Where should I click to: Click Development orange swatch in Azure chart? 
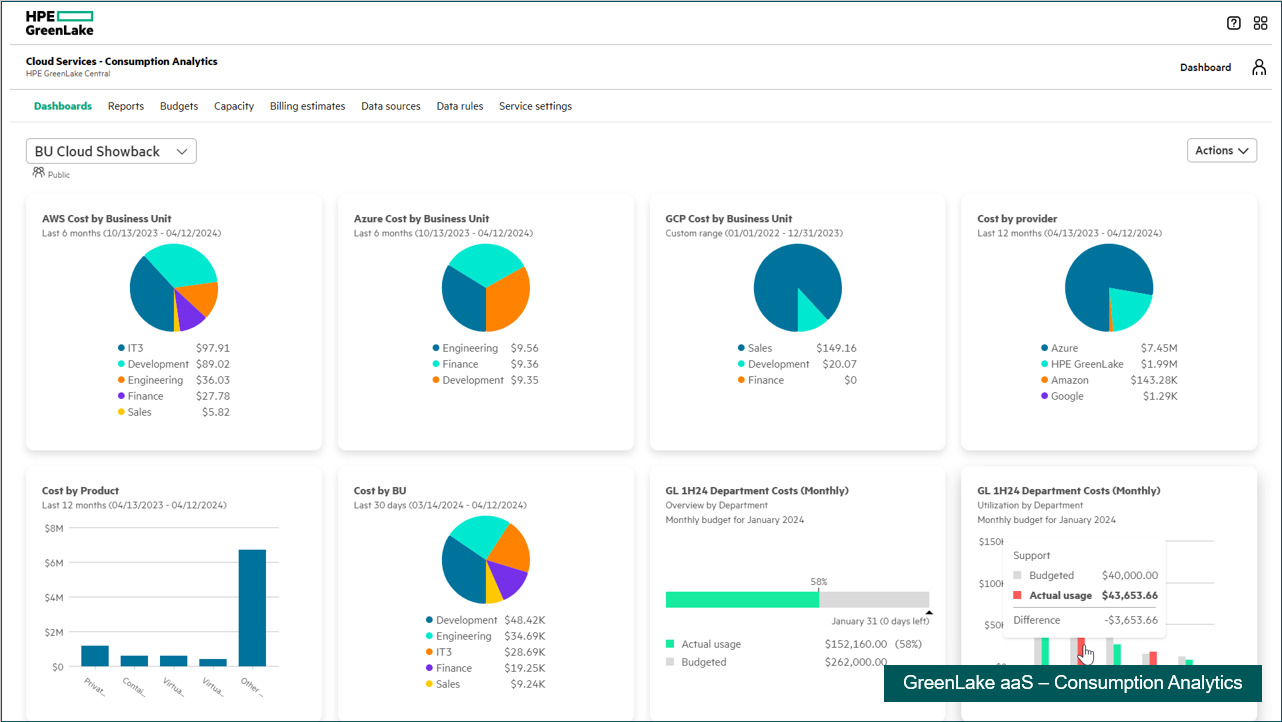pos(436,380)
